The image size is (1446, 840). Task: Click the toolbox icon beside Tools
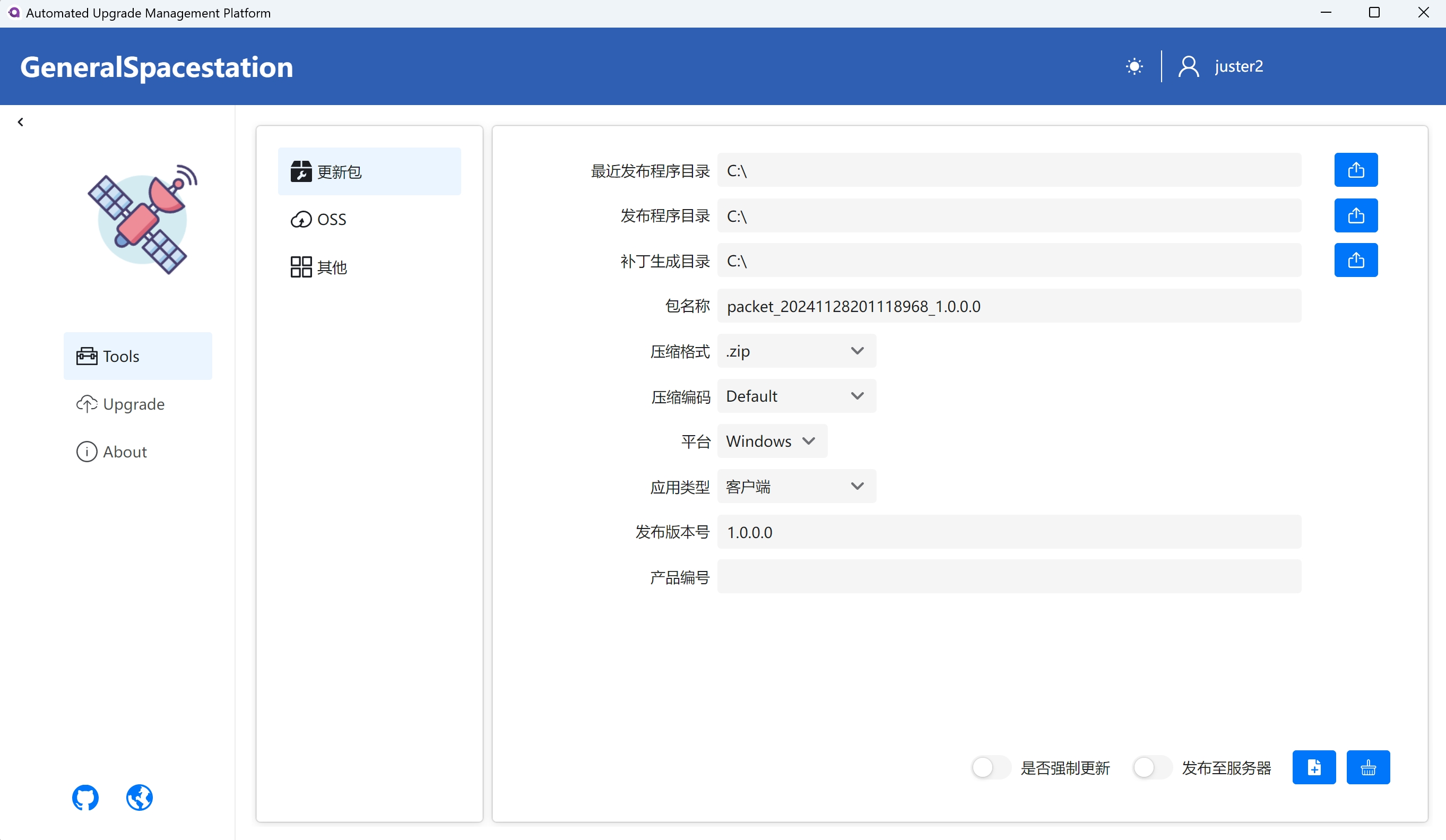point(86,356)
